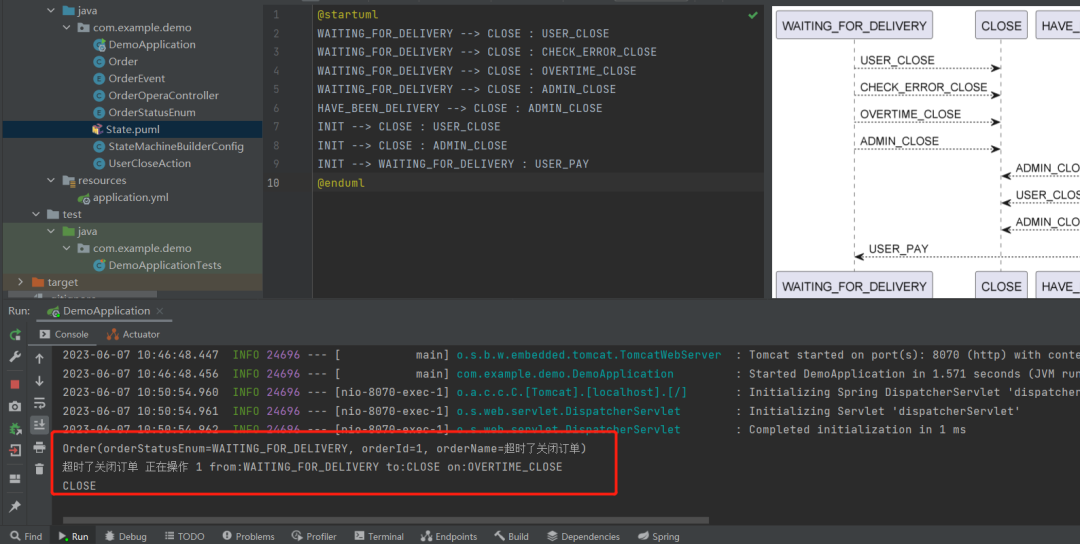Open the Problems tool window

(x=248, y=536)
